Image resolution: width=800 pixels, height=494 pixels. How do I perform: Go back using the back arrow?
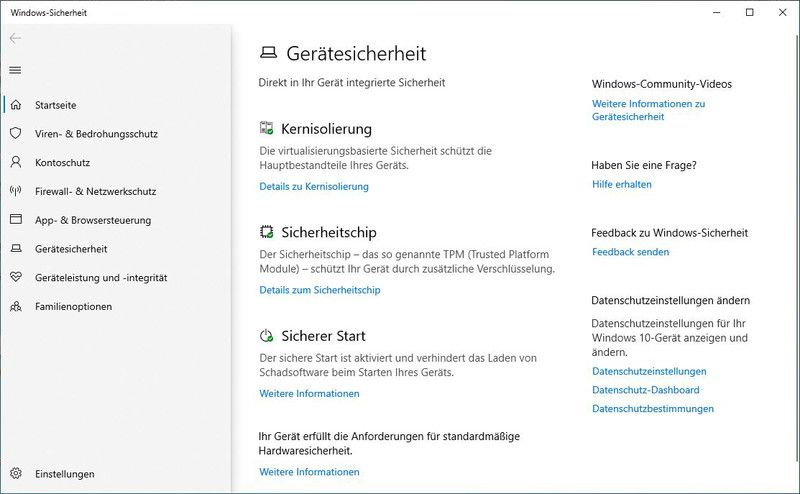click(15, 38)
